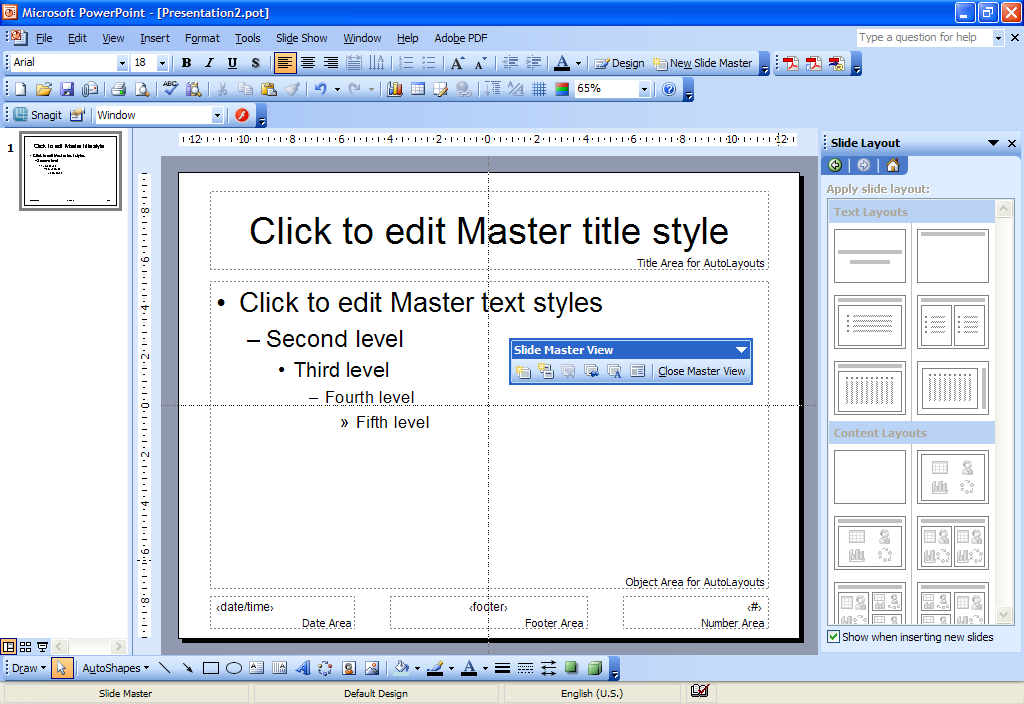Open the Adobe PDF menu
This screenshot has width=1024, height=704.
click(x=460, y=38)
